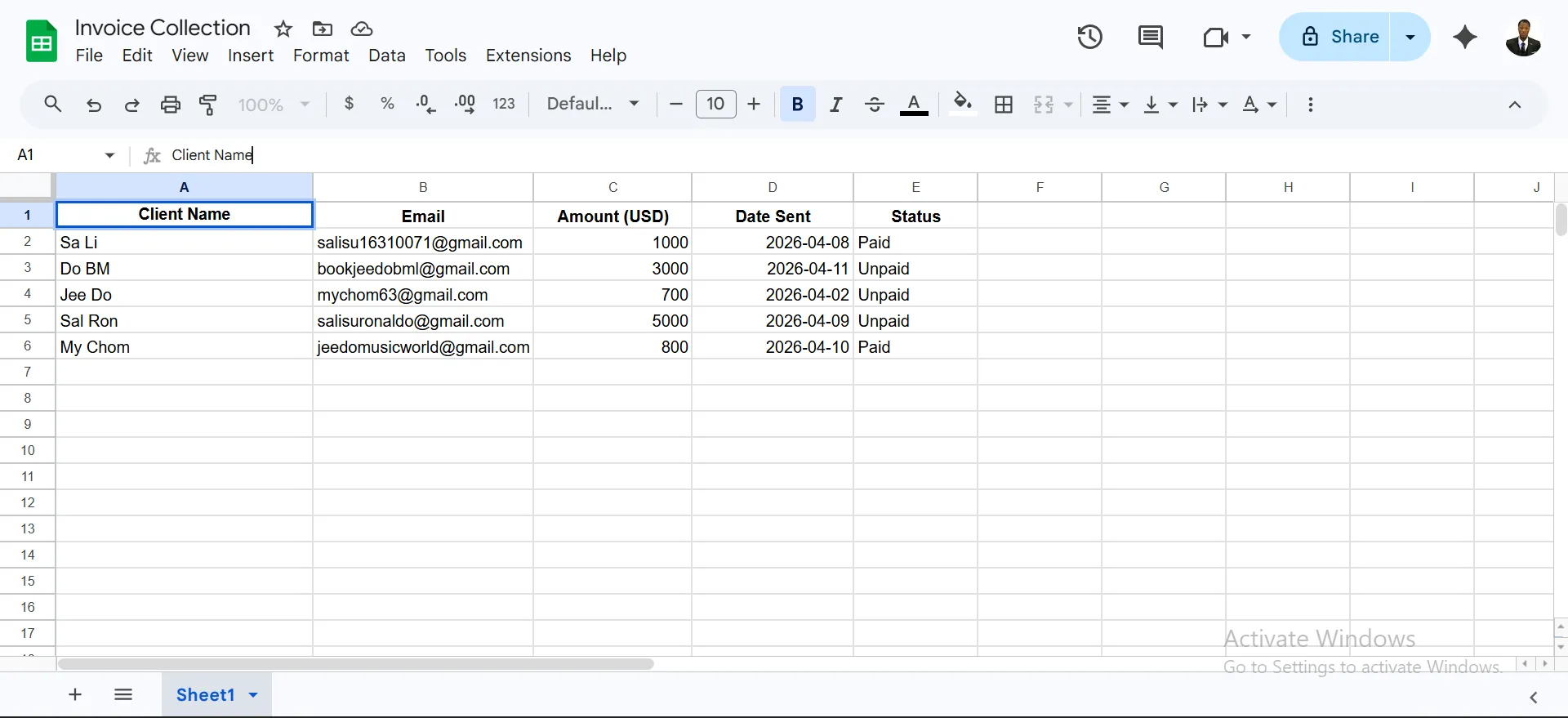The image size is (1568, 718).
Task: Decrease font size with minus button
Action: pos(675,104)
